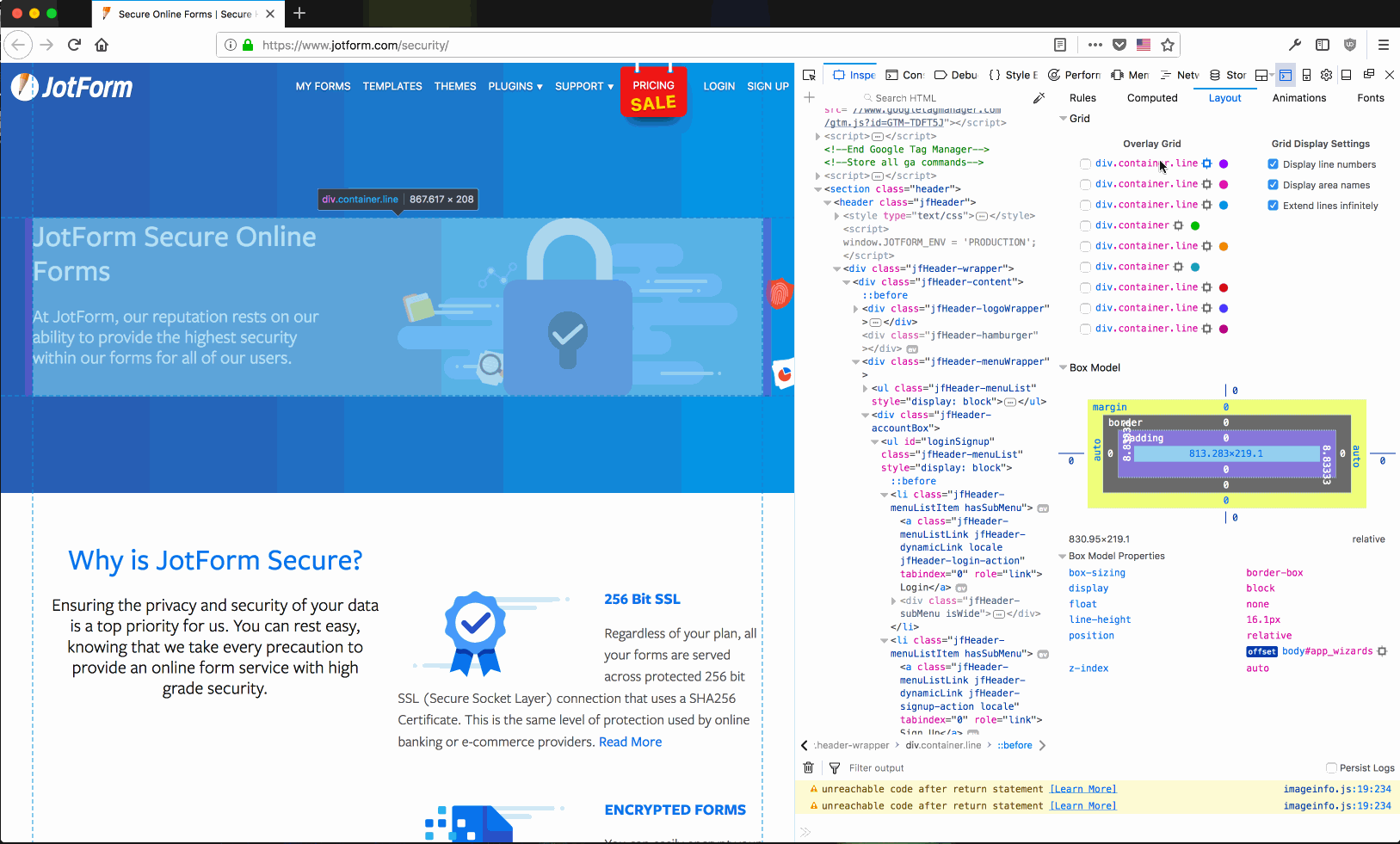
Task: Enable overlay for the pink div.container.line grid
Action: coord(1085,184)
